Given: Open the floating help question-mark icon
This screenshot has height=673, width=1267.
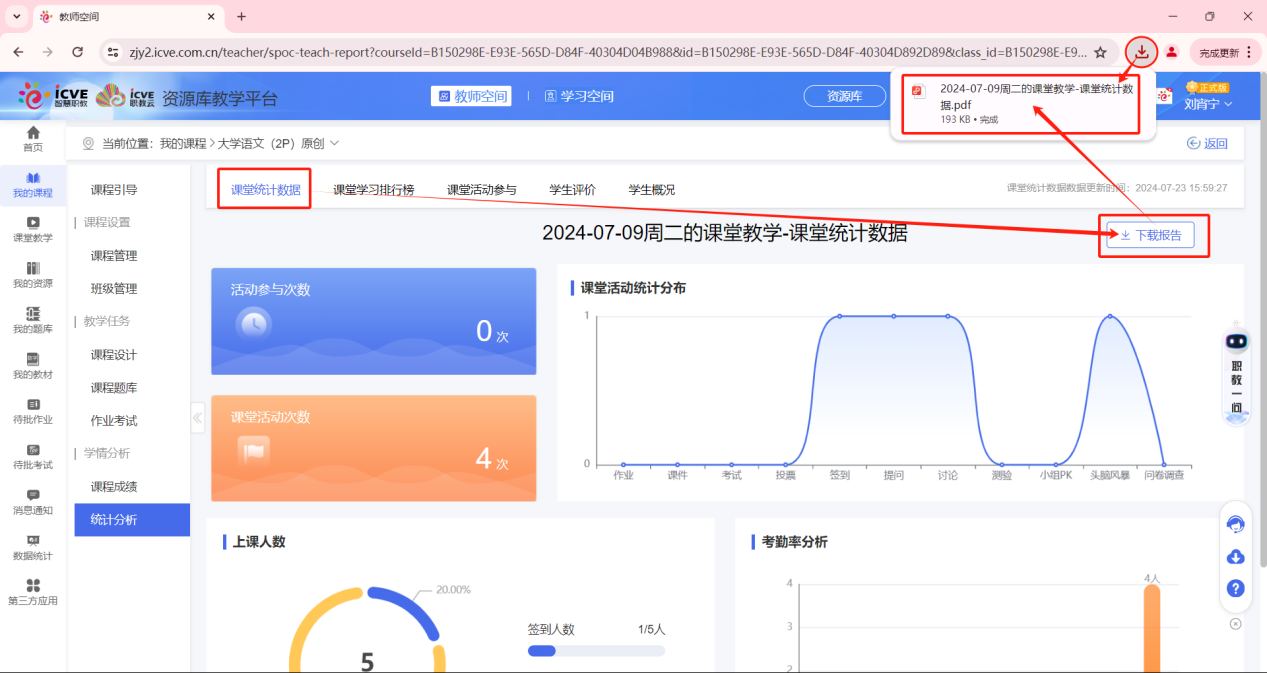Looking at the screenshot, I should [x=1236, y=588].
